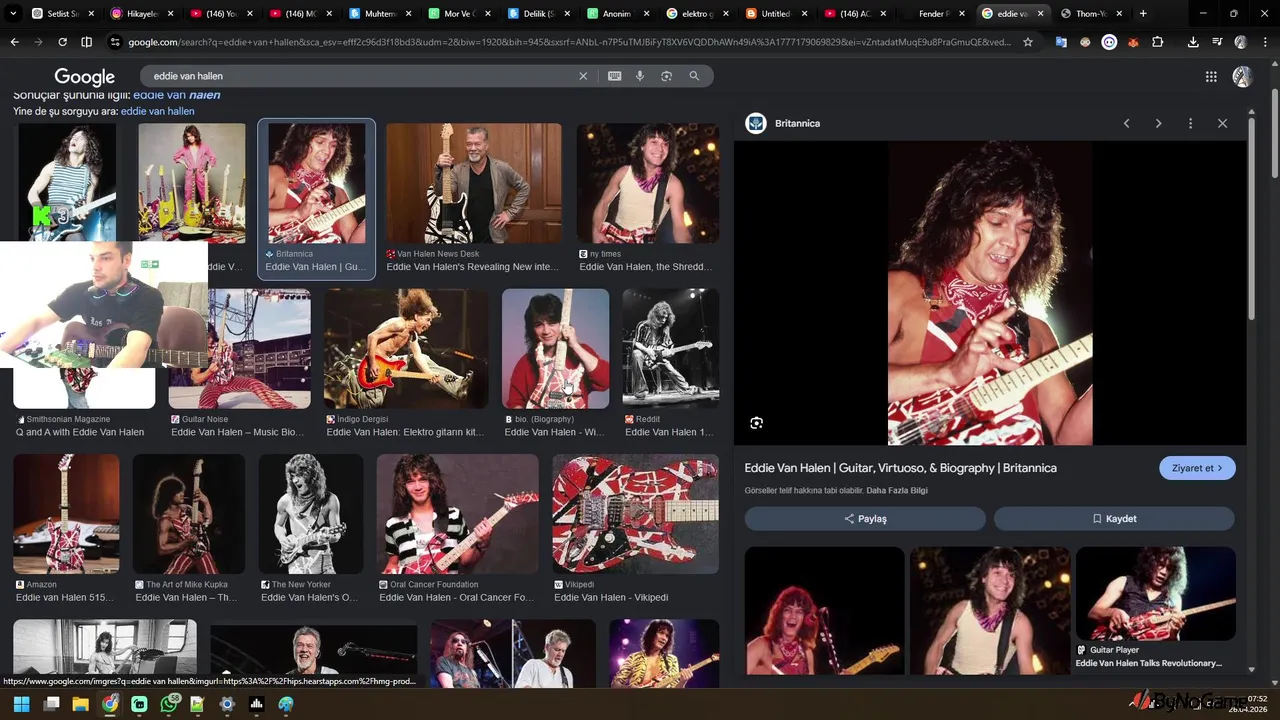This screenshot has height=720, width=1280.
Task: Click 'Smithsonian Magazine' source label
Action: [68, 419]
